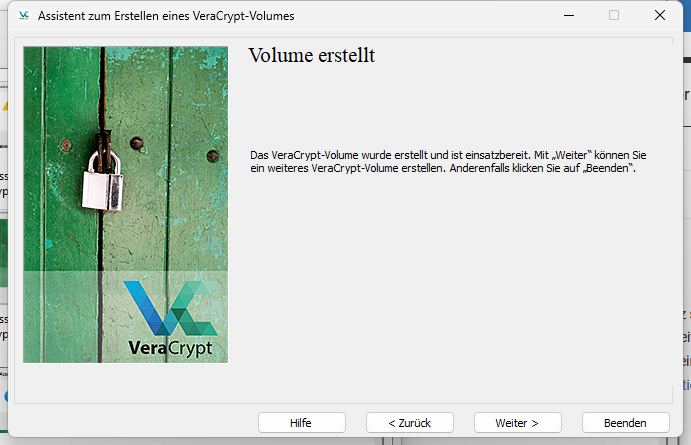The height and width of the screenshot is (445, 691).
Task: Click the yellow warning icon at left edge
Action: (x=5, y=104)
